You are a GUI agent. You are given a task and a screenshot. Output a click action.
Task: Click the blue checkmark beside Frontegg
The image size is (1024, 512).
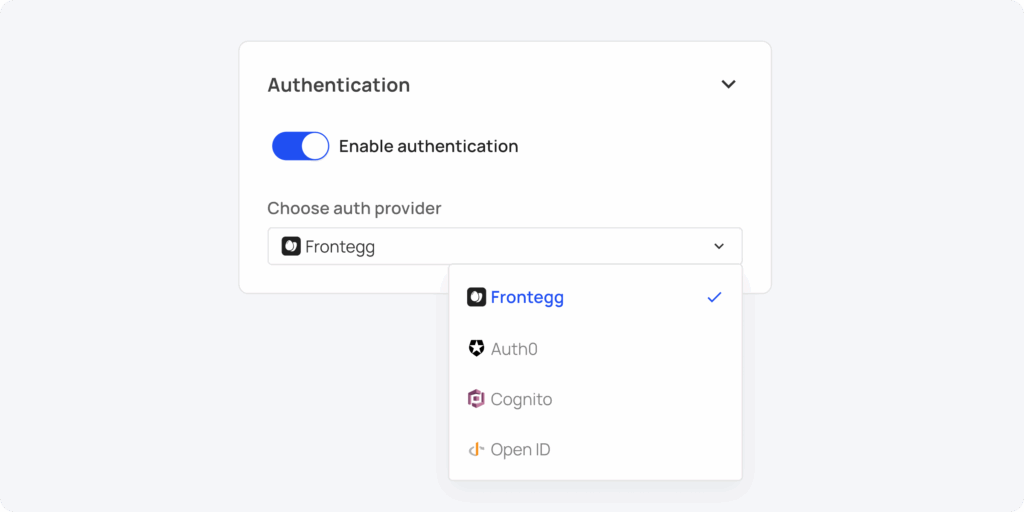(x=714, y=297)
